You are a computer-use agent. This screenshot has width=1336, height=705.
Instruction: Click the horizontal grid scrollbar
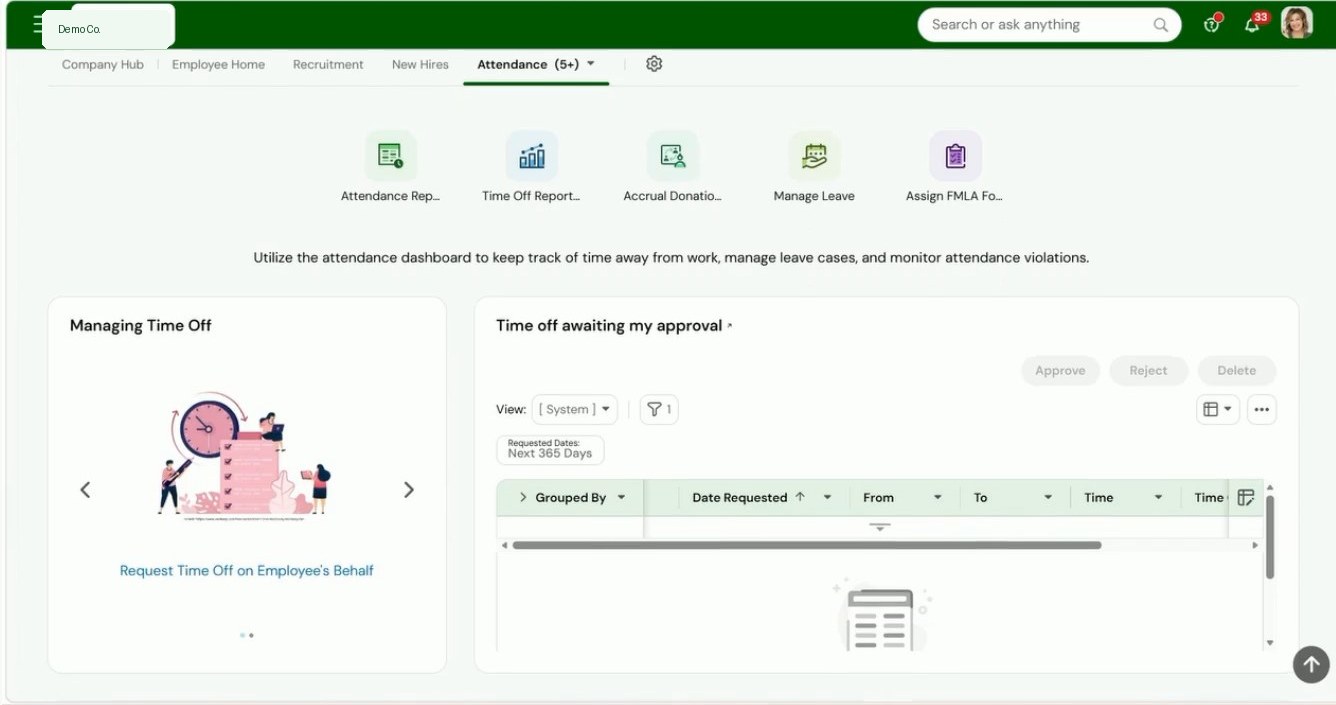[806, 545]
